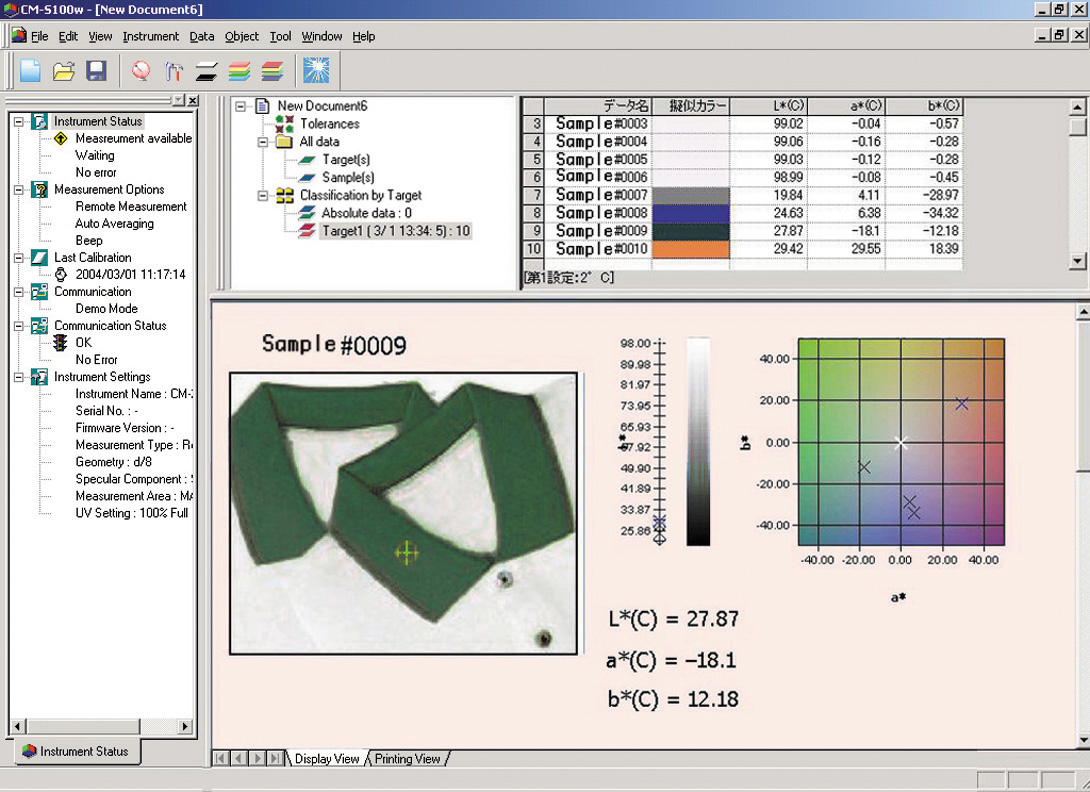The width and height of the screenshot is (1090, 792).
Task: Click the blue swatch for Sample#0008
Action: tap(690, 213)
